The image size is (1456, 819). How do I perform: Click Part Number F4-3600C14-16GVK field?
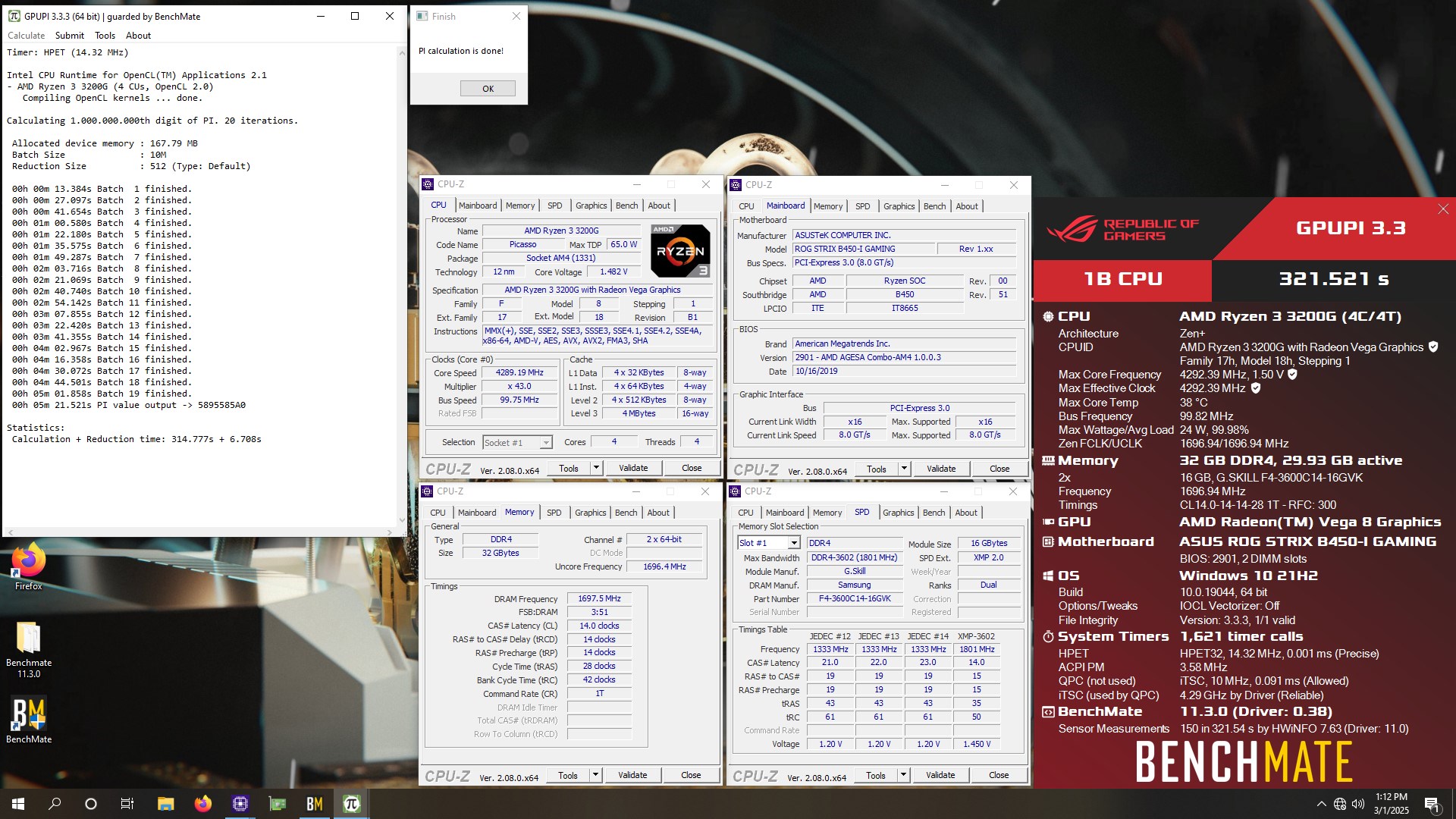click(x=855, y=598)
